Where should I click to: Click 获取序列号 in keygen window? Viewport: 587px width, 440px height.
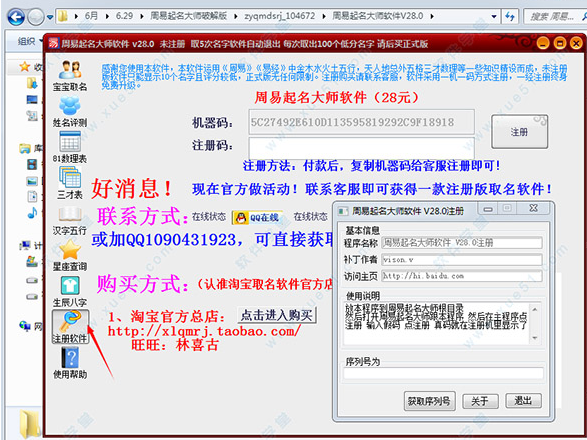429,401
